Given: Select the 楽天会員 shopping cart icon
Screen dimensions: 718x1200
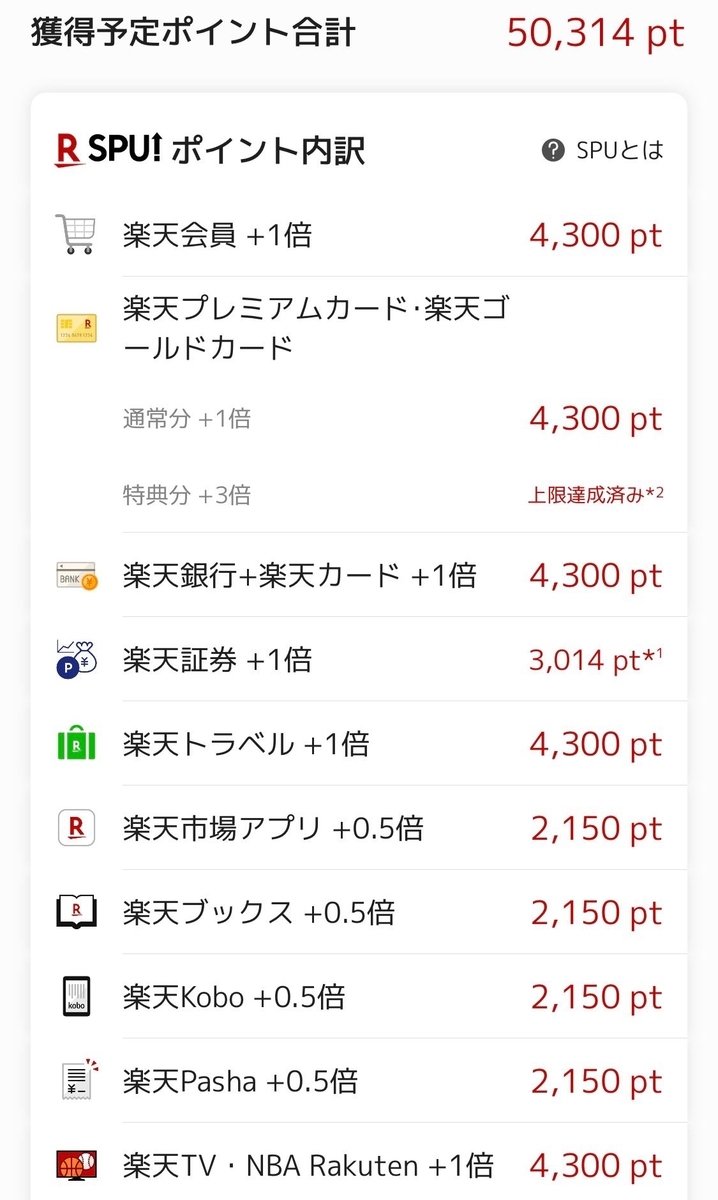Looking at the screenshot, I should click(75, 235).
